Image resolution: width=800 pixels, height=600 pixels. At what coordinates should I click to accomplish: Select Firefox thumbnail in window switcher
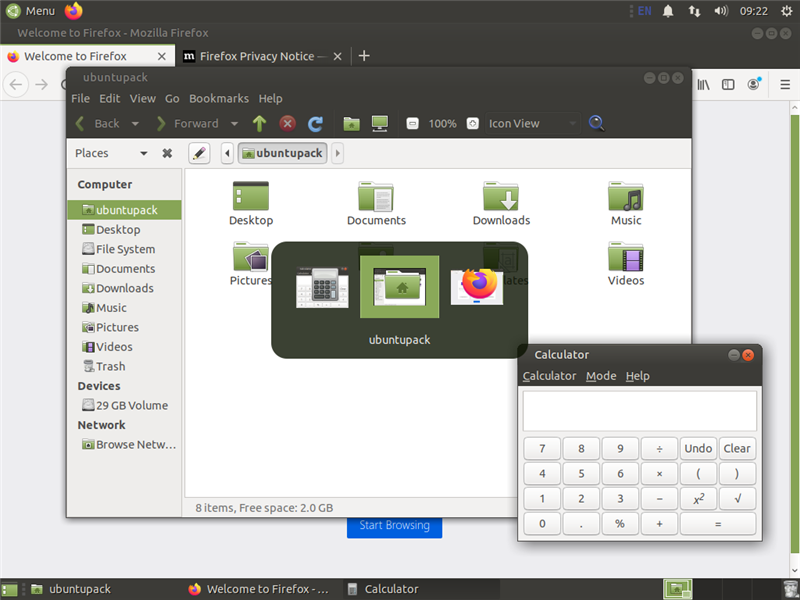(477, 287)
